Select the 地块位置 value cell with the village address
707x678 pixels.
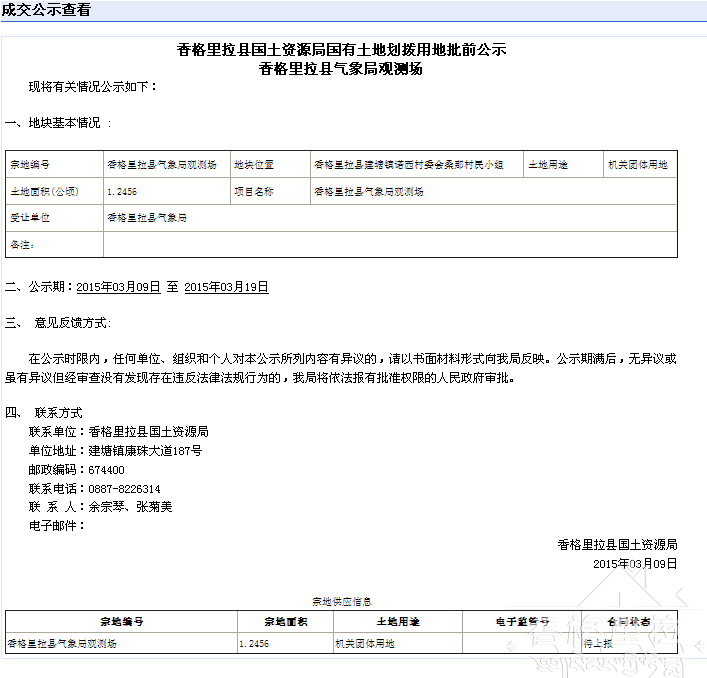pos(408,165)
